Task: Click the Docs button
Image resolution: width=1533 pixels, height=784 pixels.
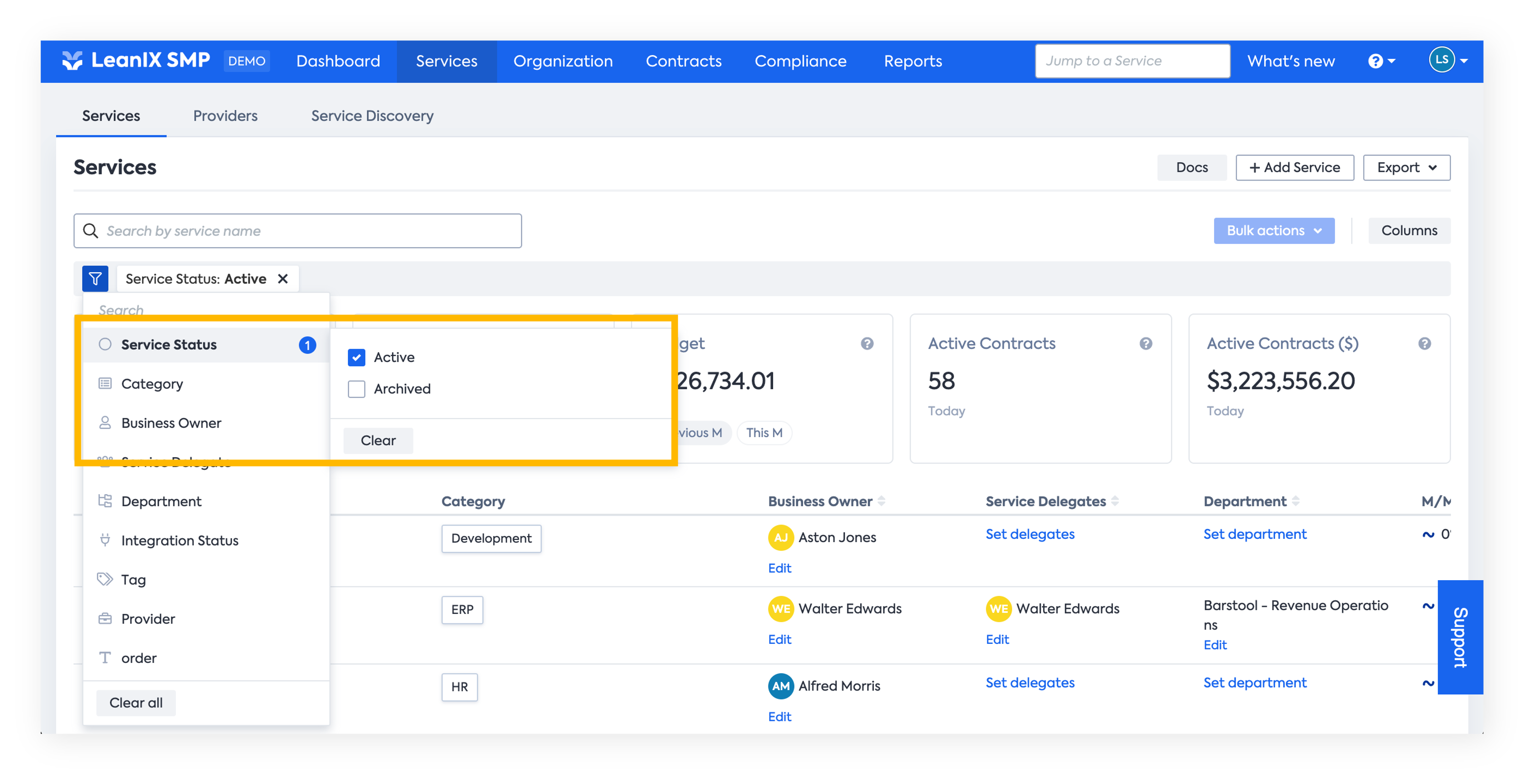Action: coord(1191,167)
